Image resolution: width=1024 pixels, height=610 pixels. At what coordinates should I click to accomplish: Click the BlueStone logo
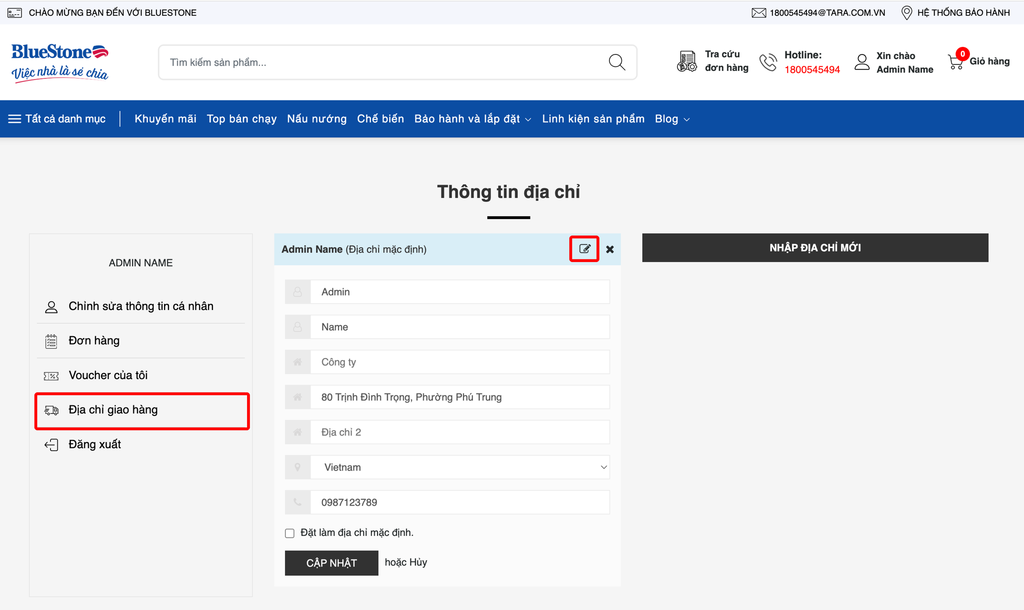pos(60,61)
